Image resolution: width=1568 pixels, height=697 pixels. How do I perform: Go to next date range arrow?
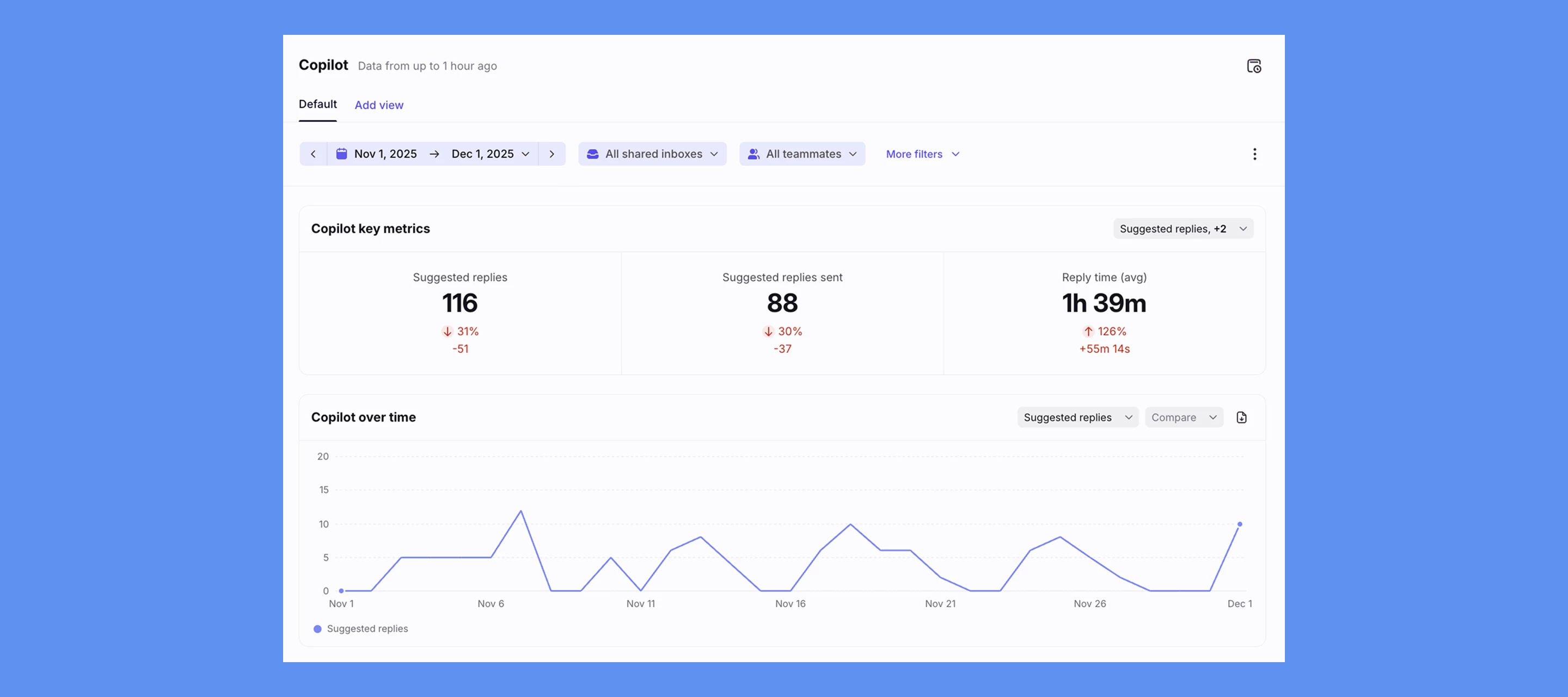click(552, 154)
